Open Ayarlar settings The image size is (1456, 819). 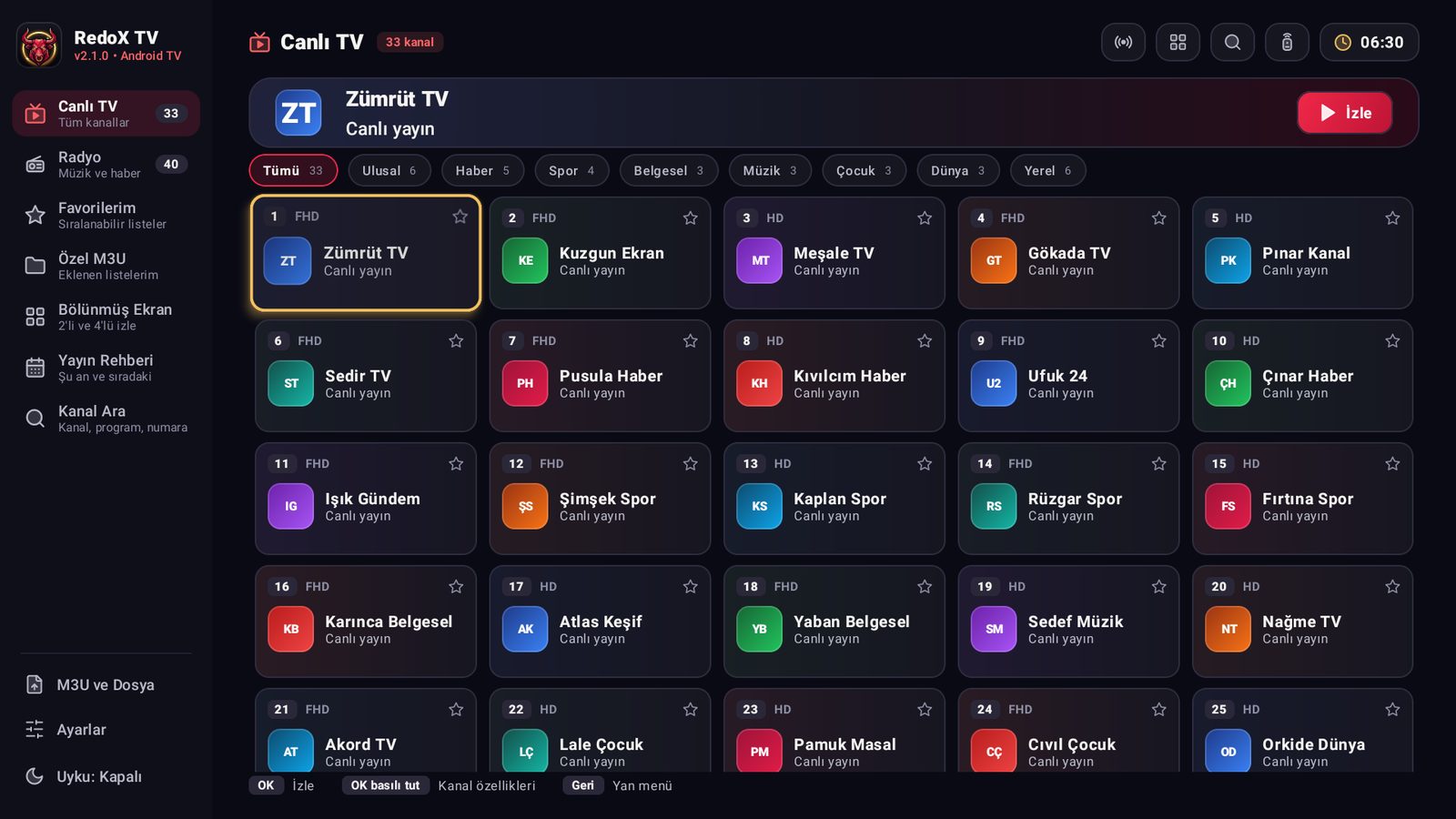pyautogui.click(x=106, y=730)
